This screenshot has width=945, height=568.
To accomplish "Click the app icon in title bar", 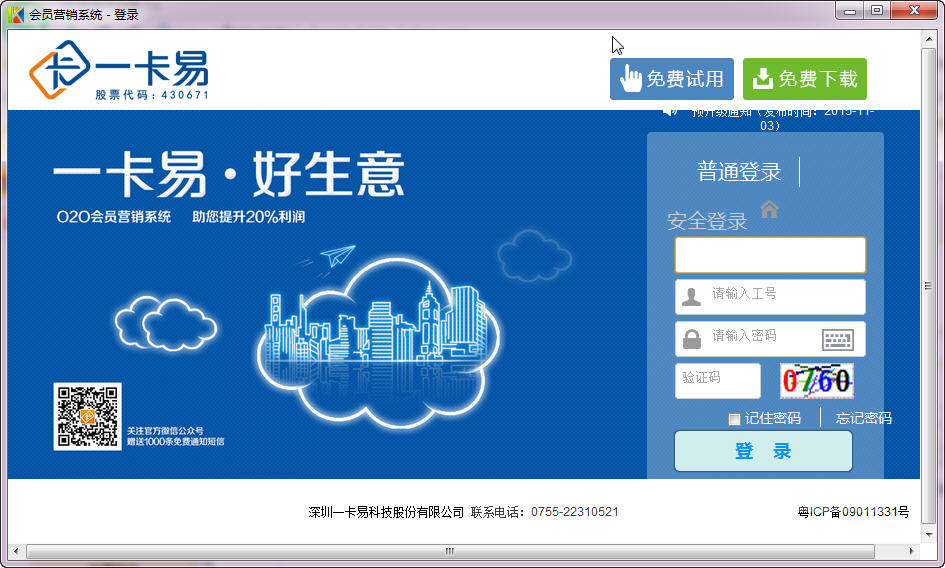I will point(16,14).
